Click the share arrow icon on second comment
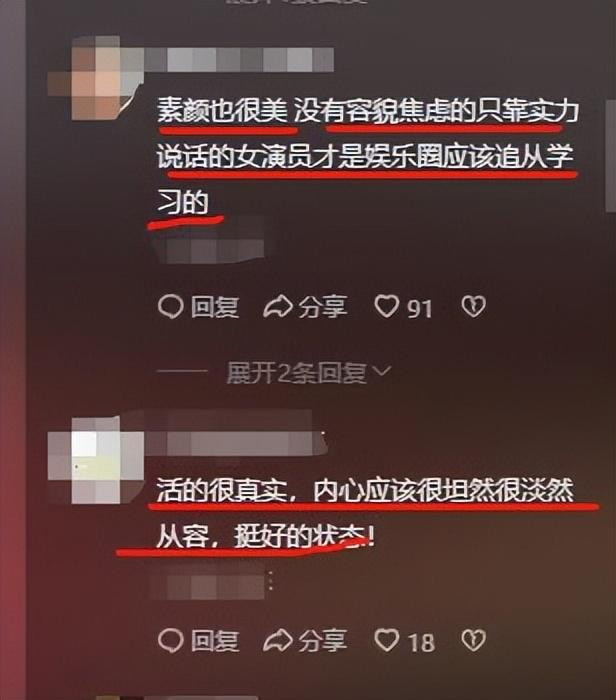 (278, 640)
